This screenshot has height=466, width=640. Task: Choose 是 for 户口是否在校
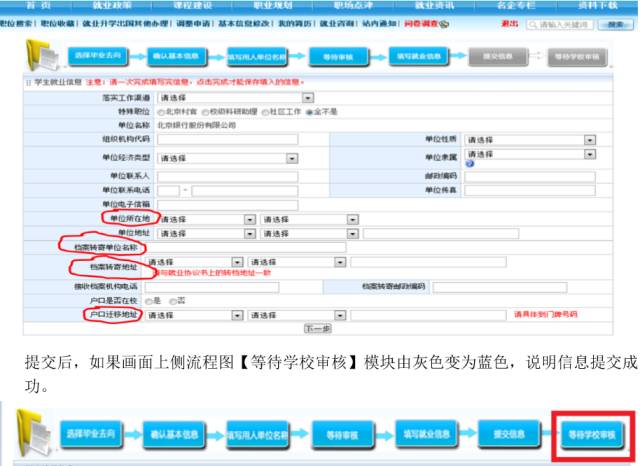[x=150, y=300]
